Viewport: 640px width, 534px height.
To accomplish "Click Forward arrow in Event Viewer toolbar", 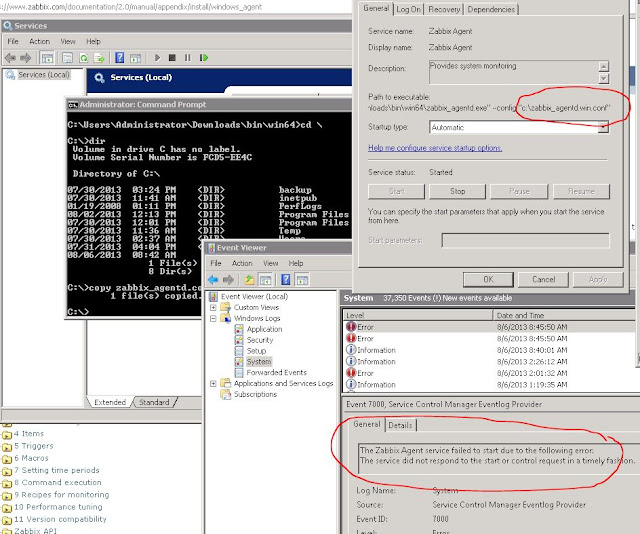I will click(x=228, y=280).
